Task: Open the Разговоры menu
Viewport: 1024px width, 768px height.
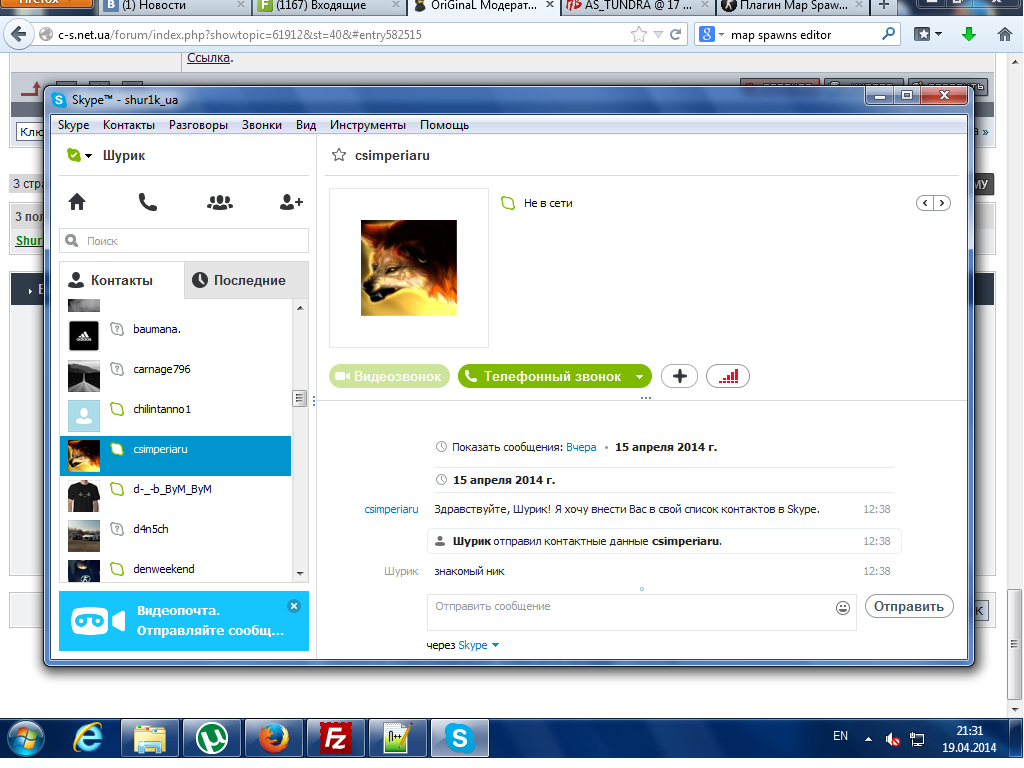Action: click(198, 125)
